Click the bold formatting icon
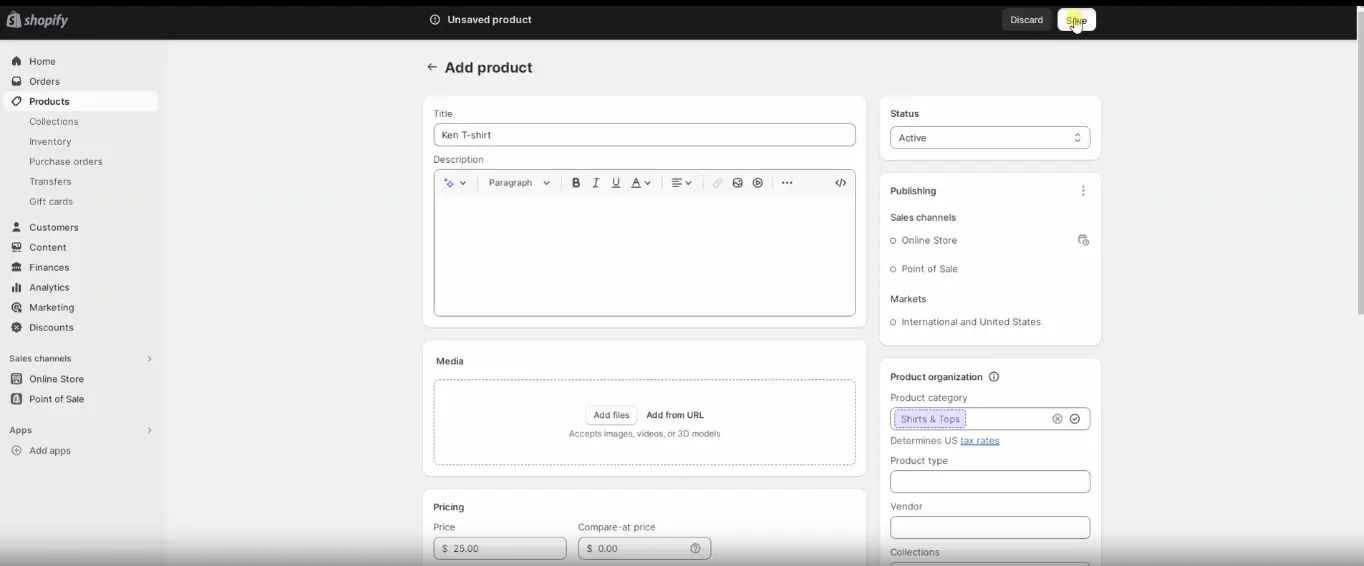Viewport: 1364px width, 566px height. [576, 183]
